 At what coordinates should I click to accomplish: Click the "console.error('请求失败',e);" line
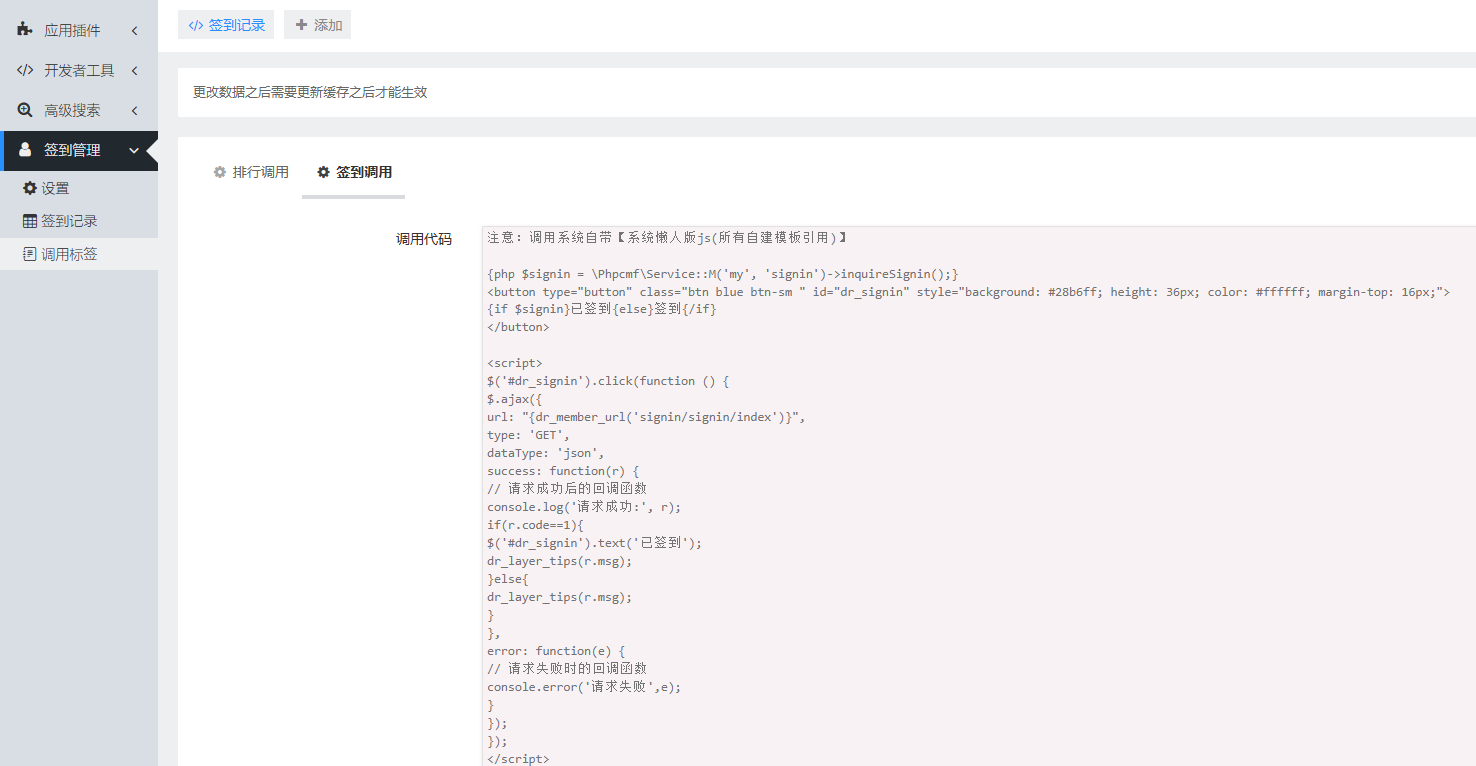point(584,687)
